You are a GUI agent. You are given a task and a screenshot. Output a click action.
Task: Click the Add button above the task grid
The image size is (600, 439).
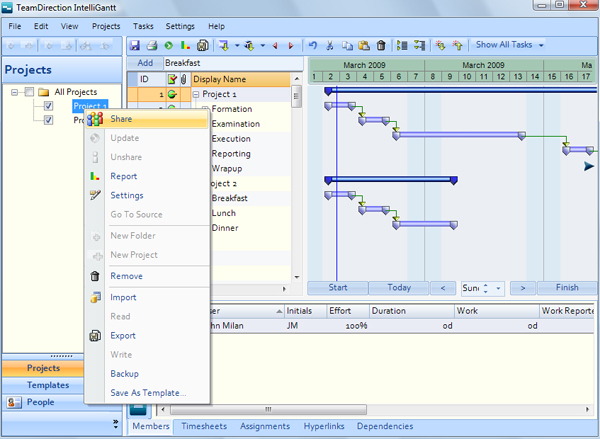click(x=145, y=63)
